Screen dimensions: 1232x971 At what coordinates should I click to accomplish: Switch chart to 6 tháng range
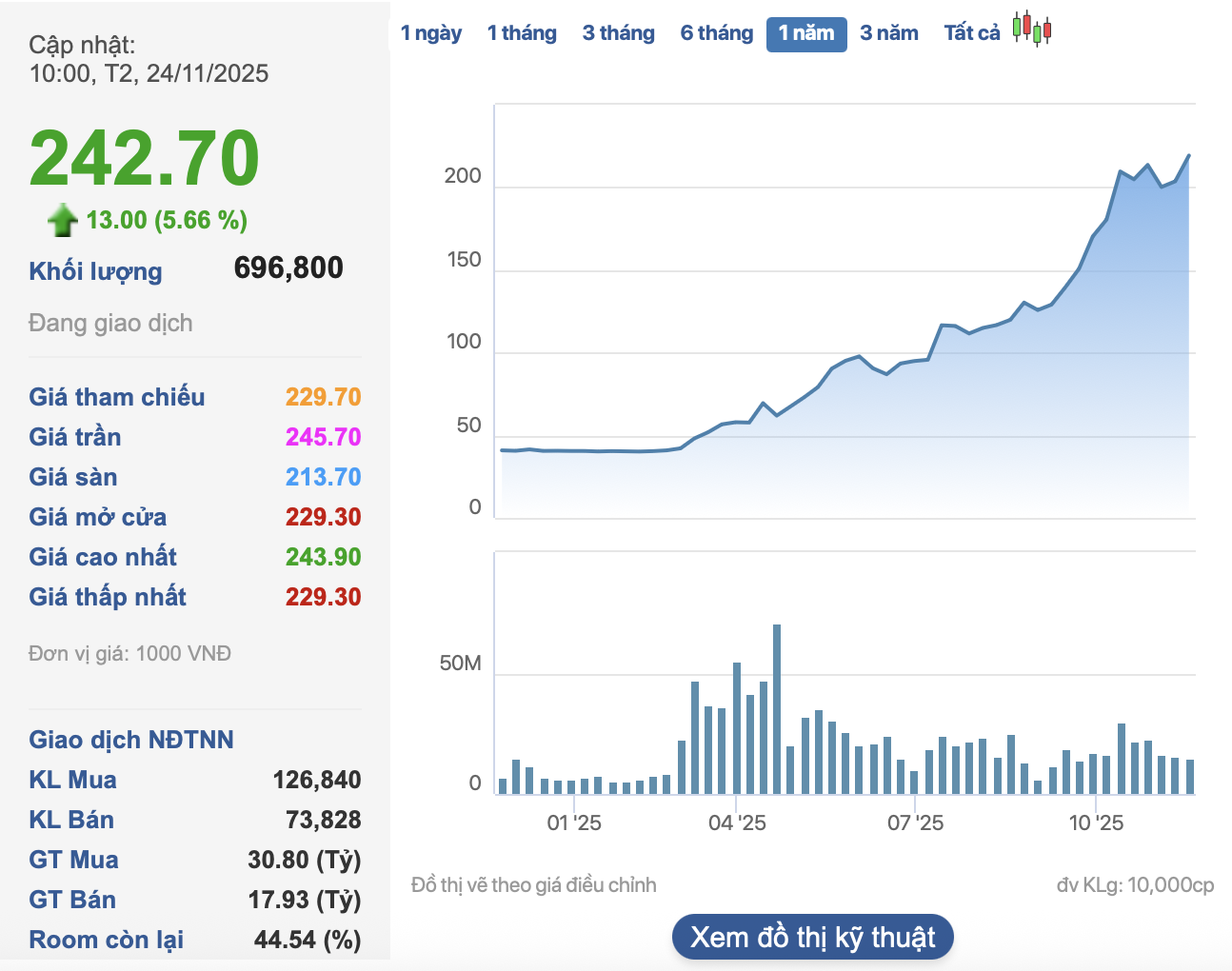tap(716, 33)
